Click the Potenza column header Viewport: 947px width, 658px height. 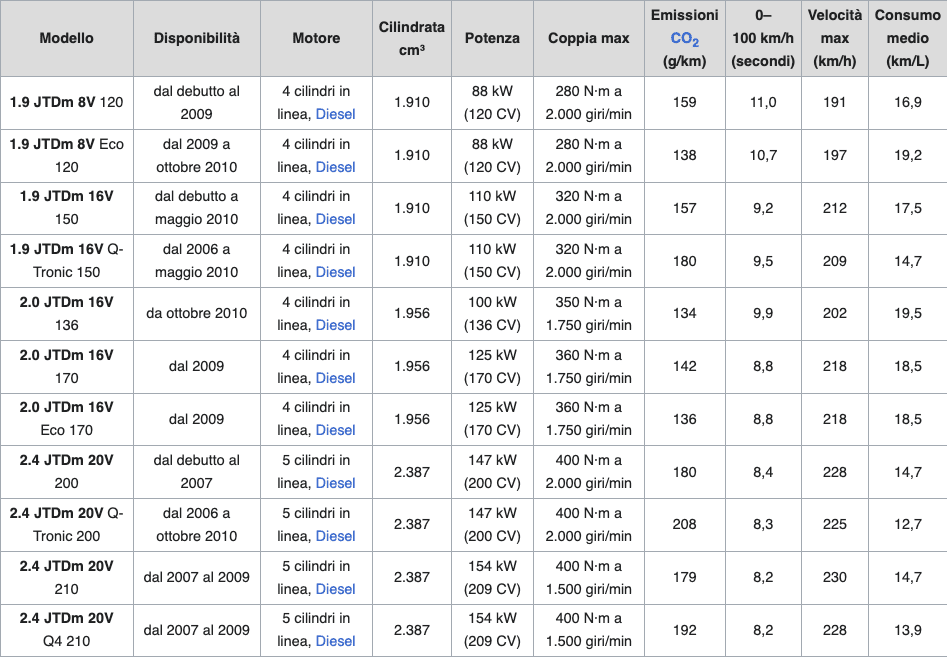[x=492, y=38]
